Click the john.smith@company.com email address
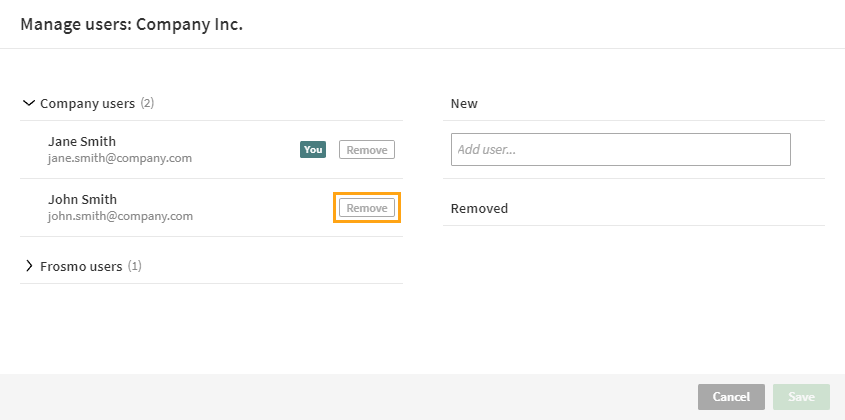This screenshot has width=845, height=420. point(120,216)
